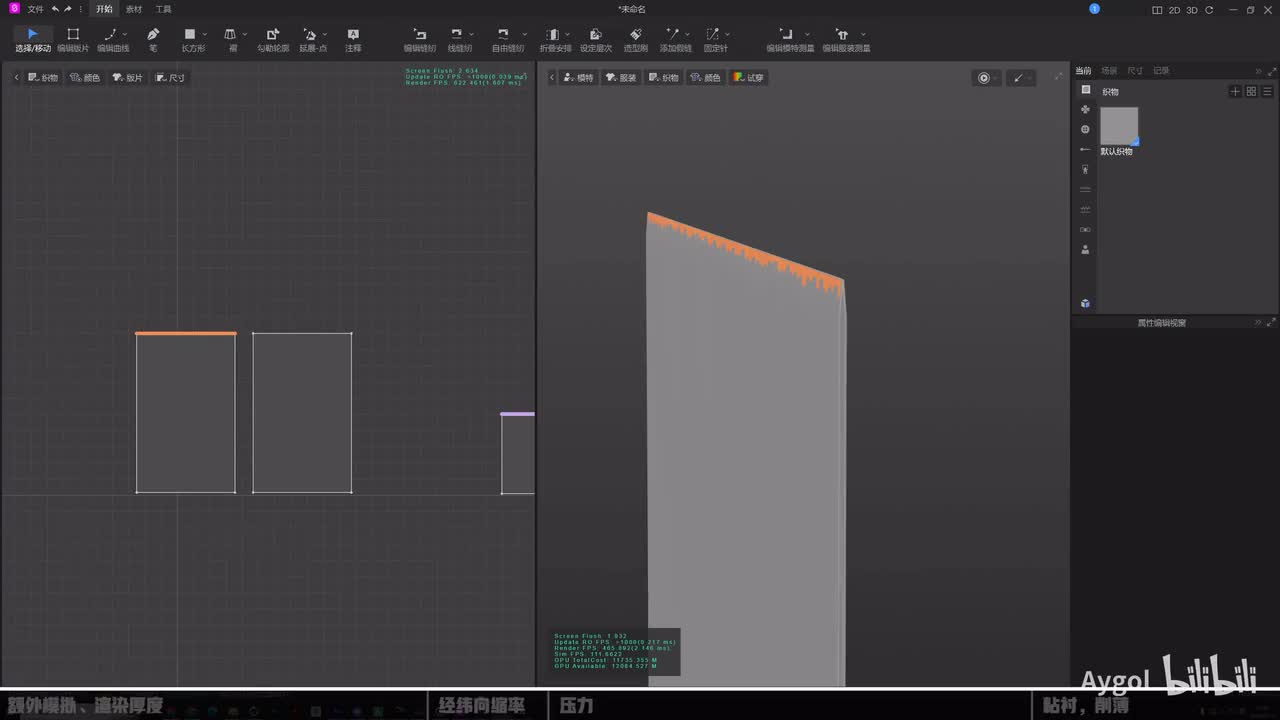Switch to 2D-only view
The width and height of the screenshot is (1280, 720).
(x=1175, y=9)
